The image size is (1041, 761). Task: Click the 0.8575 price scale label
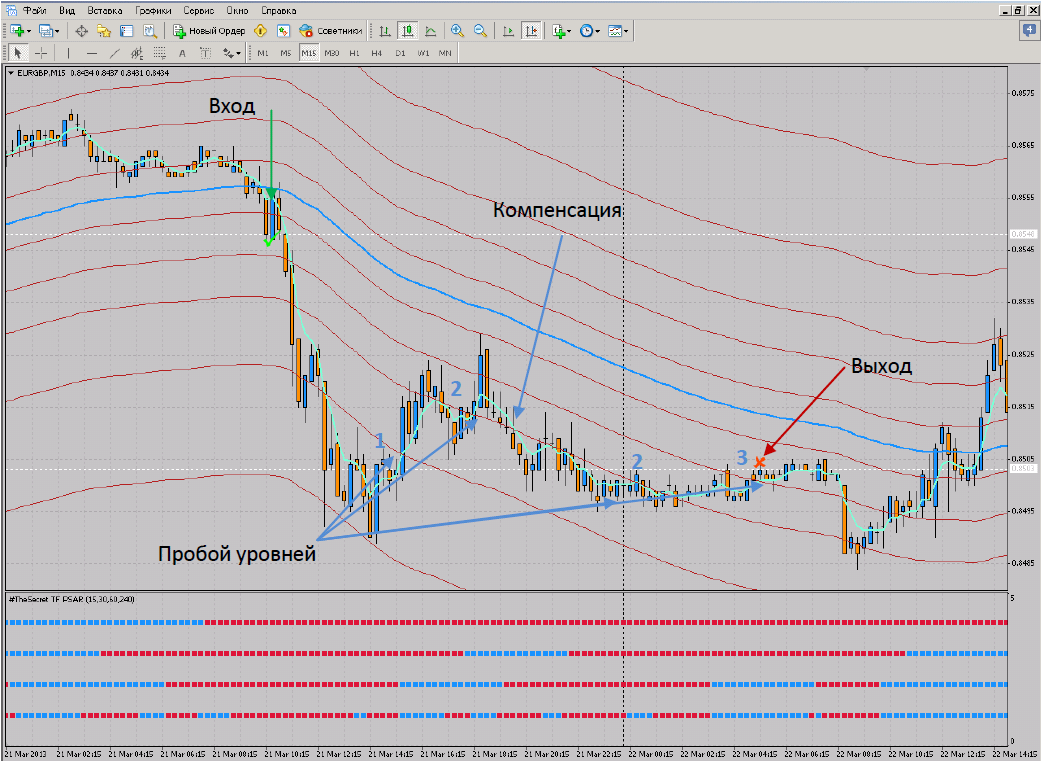pyautogui.click(x=1023, y=93)
